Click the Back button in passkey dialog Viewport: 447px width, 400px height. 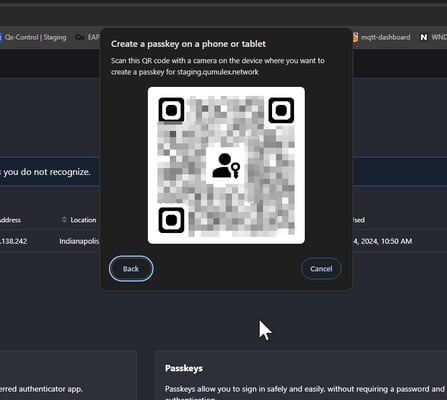tap(131, 269)
